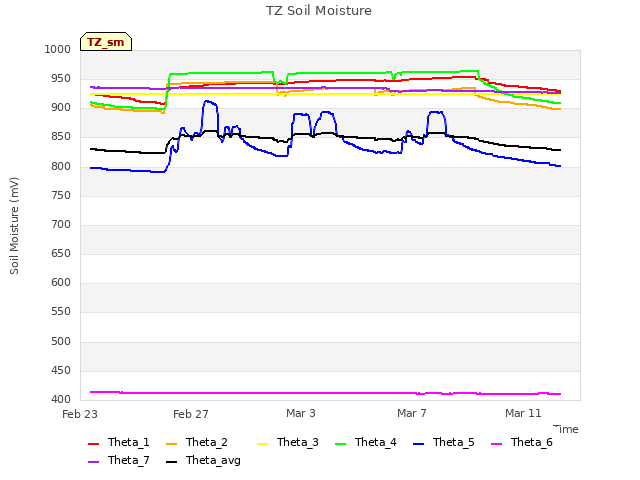This screenshot has width=640, height=480.
Task: Toggle Theta_7 legend entry
Action: [x=119, y=460]
